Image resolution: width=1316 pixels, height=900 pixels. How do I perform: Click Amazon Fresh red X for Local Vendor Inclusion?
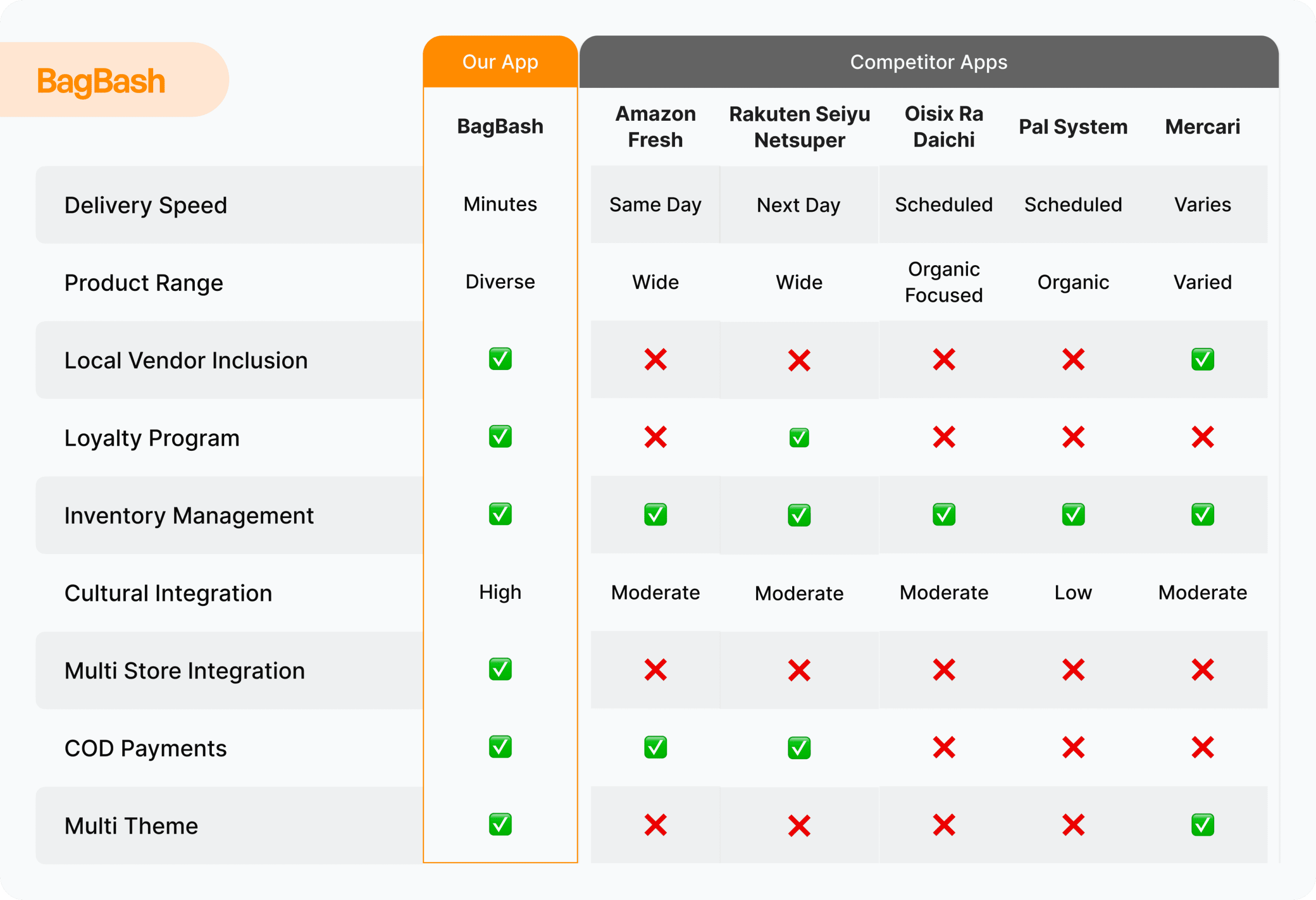pos(655,359)
